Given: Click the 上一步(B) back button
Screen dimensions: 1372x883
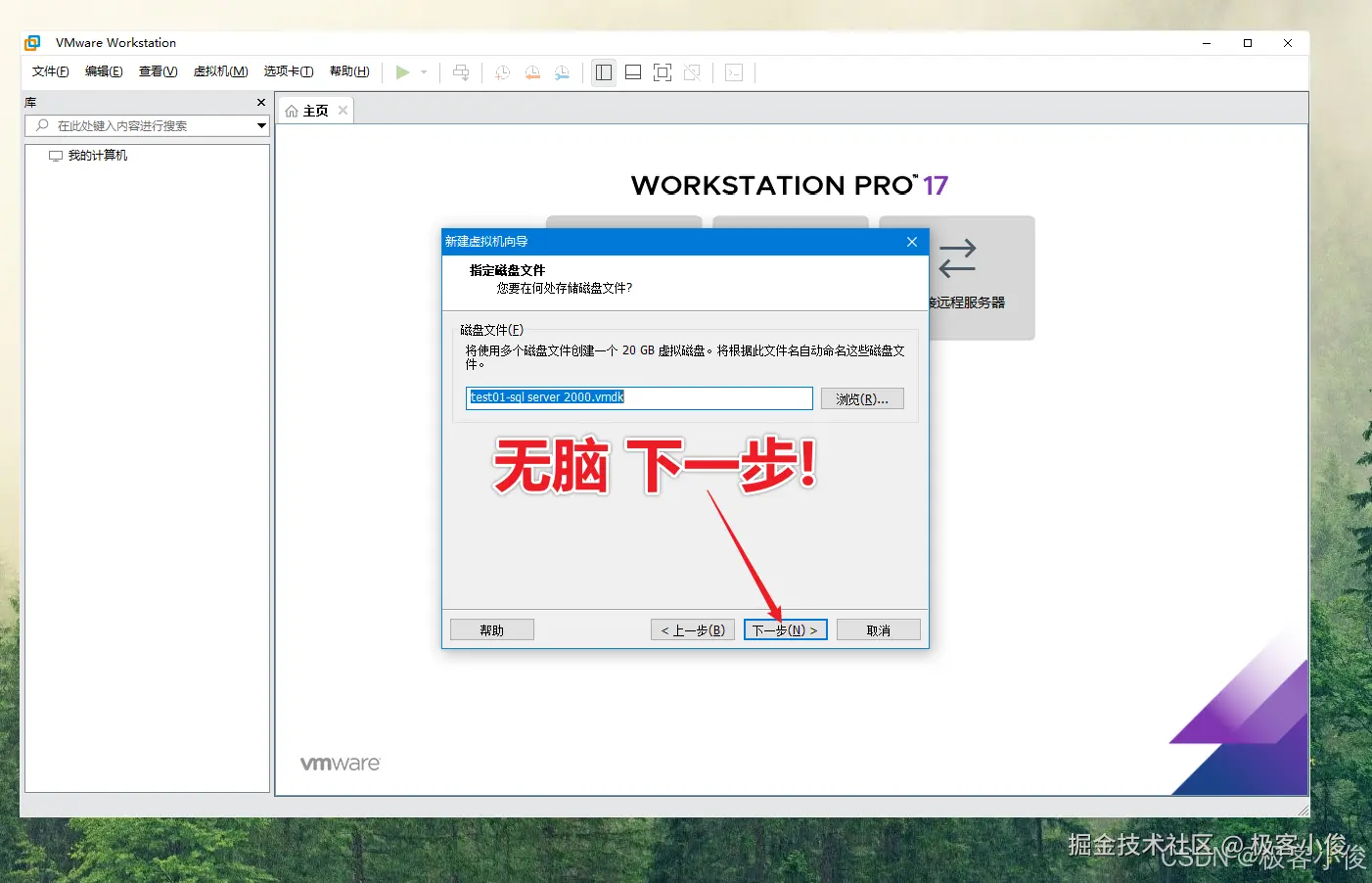Looking at the screenshot, I should coord(693,629).
